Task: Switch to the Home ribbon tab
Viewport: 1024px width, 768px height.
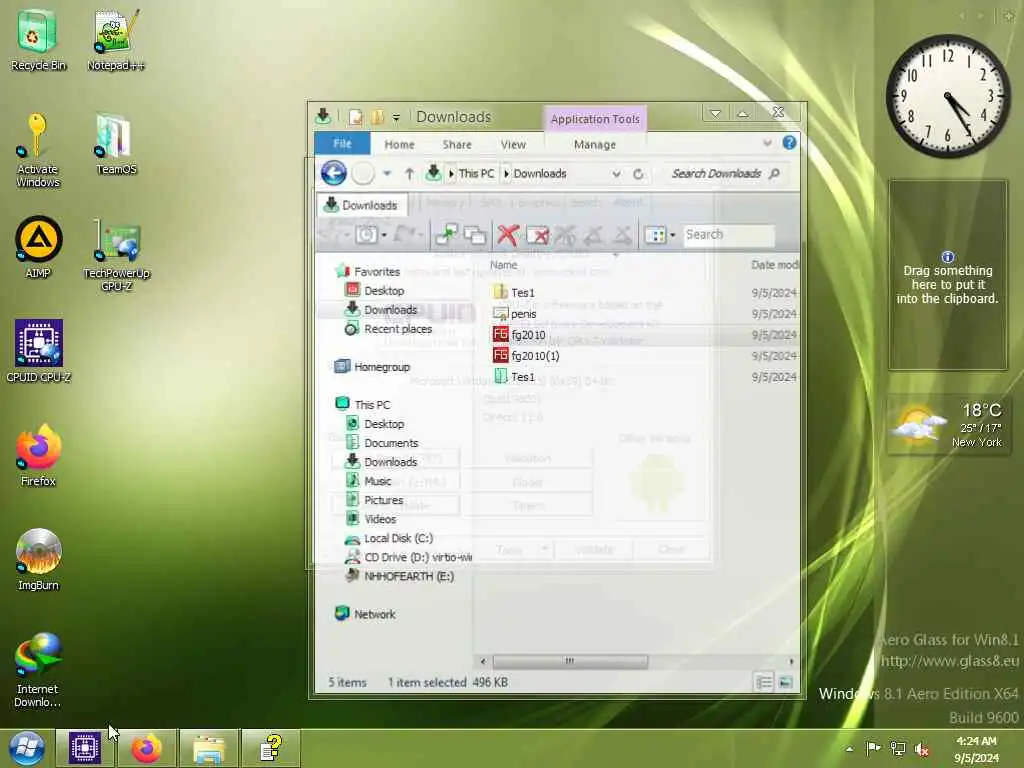Action: (399, 144)
